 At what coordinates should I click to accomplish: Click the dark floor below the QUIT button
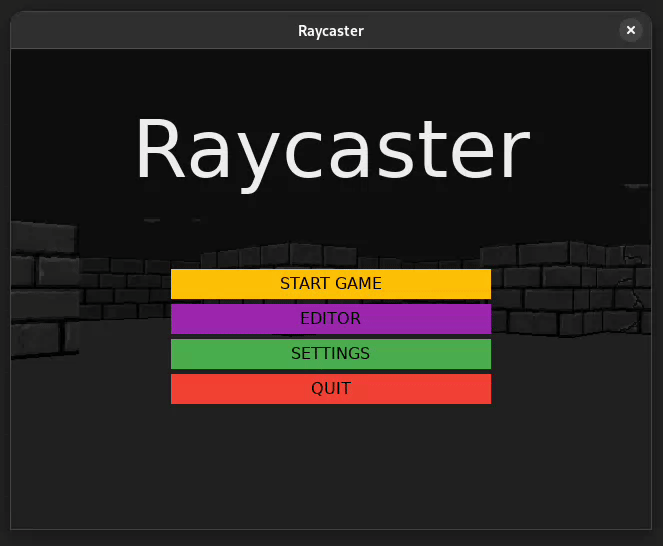point(330,460)
